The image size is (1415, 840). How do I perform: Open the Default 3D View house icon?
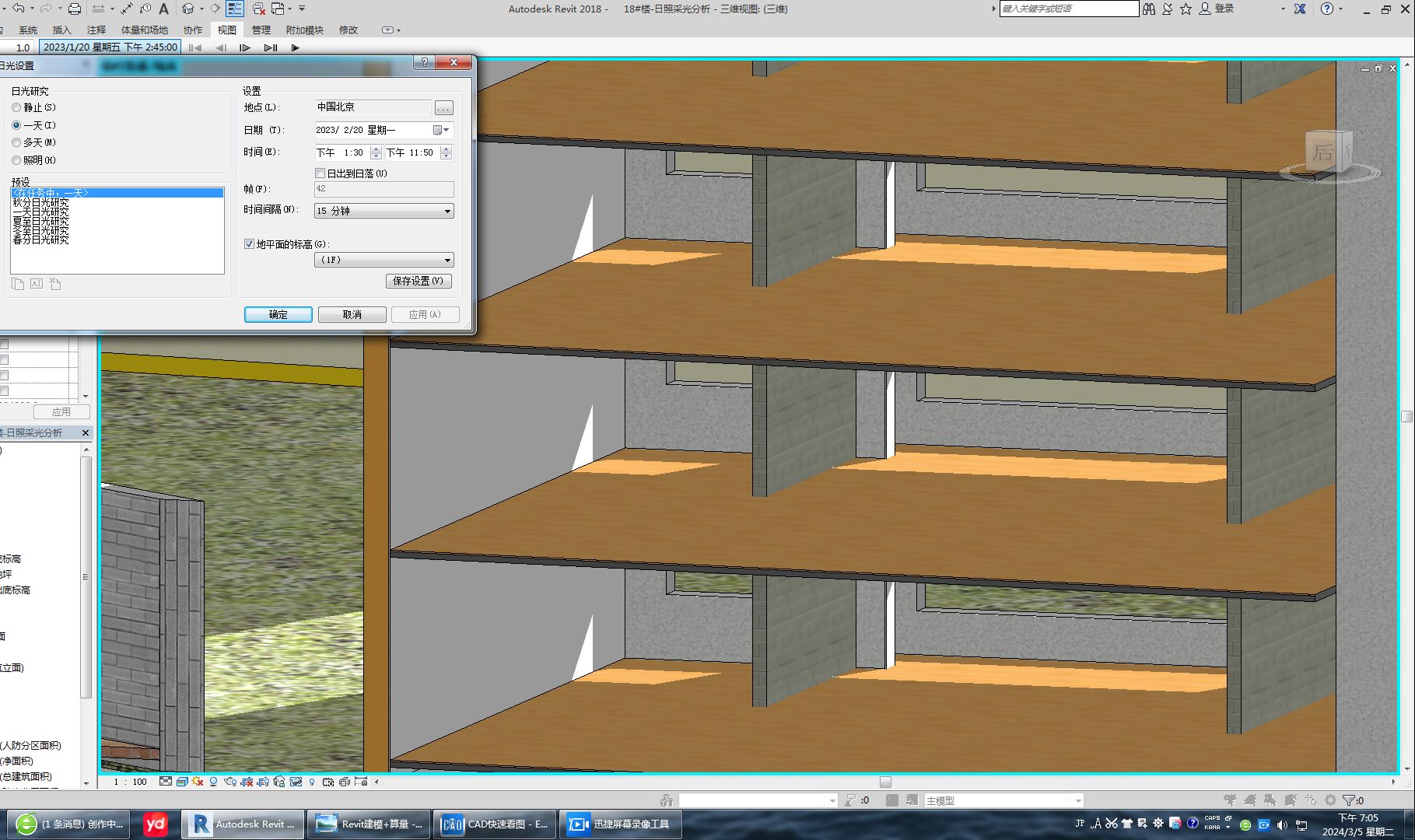click(x=188, y=9)
